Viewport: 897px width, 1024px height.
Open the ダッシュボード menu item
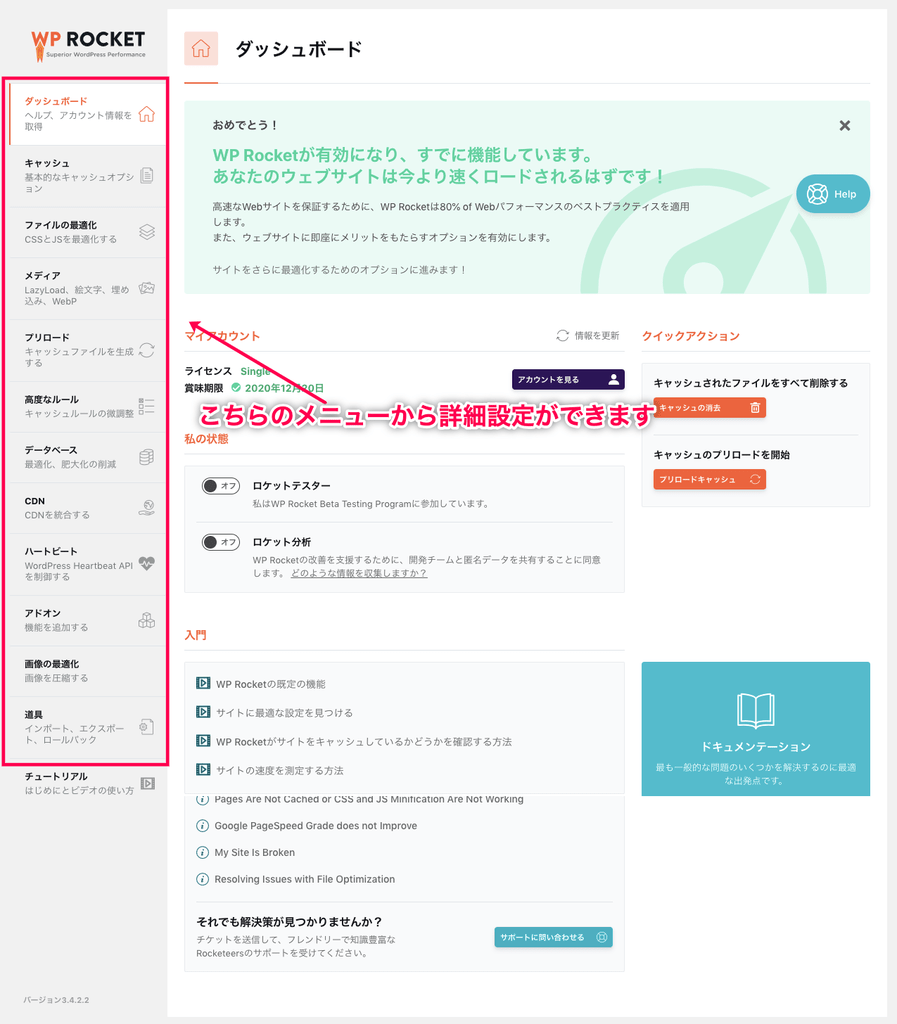pyautogui.click(x=87, y=114)
